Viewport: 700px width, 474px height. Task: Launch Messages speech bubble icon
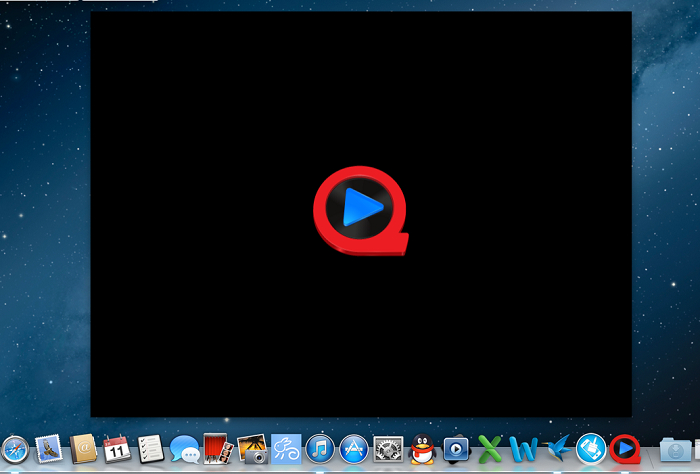click(185, 449)
